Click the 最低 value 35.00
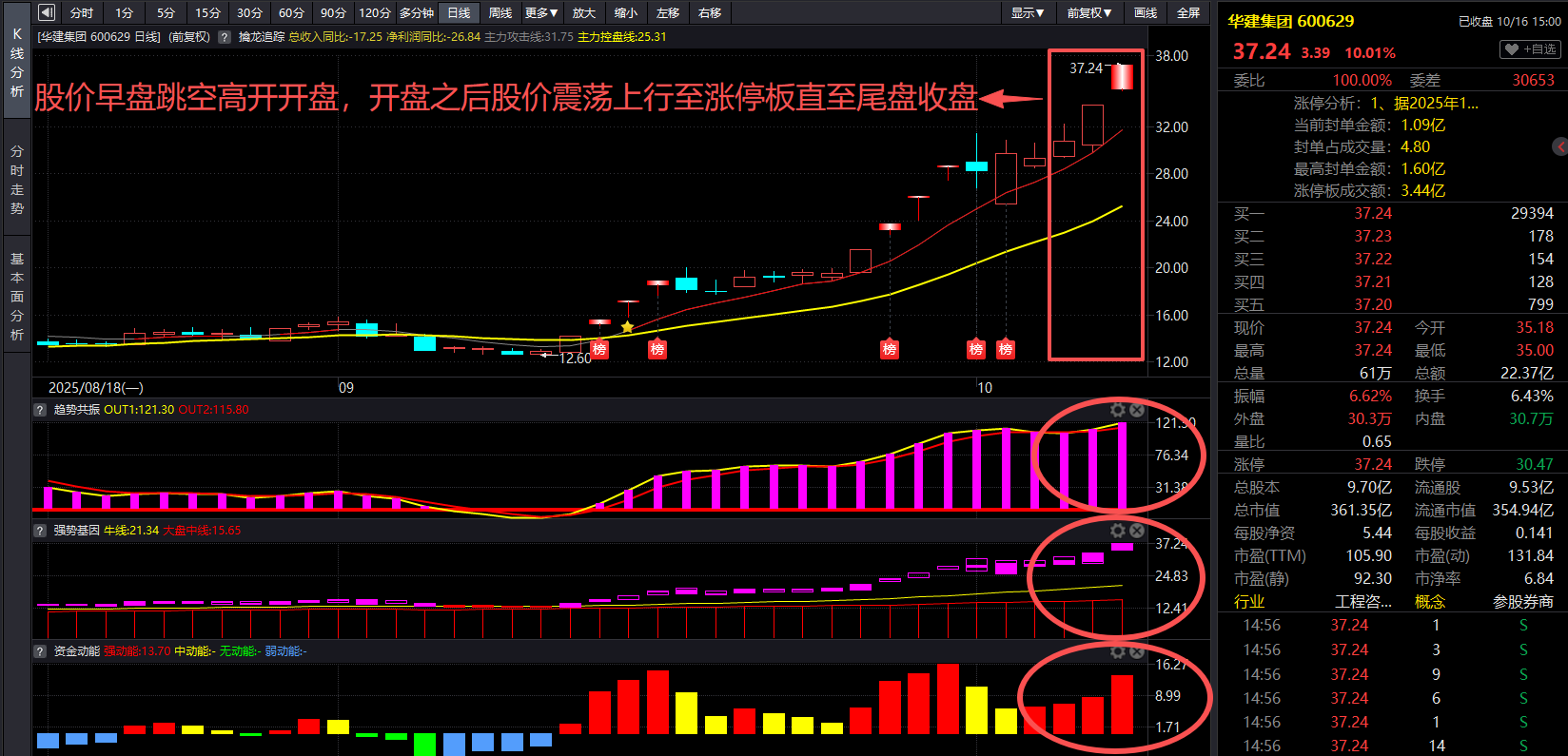 1535,350
